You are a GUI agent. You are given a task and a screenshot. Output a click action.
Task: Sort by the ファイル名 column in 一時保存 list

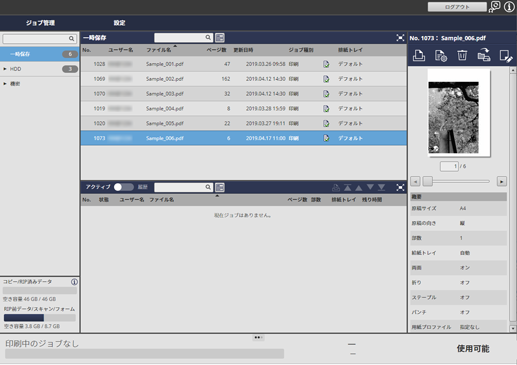(159, 50)
